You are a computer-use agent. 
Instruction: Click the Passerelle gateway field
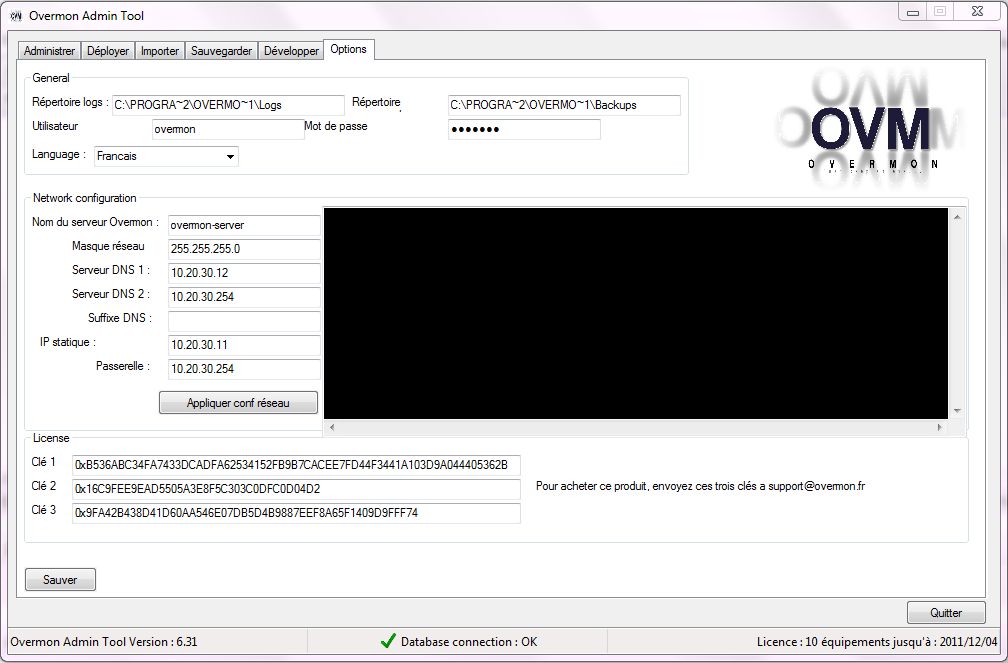click(244, 369)
